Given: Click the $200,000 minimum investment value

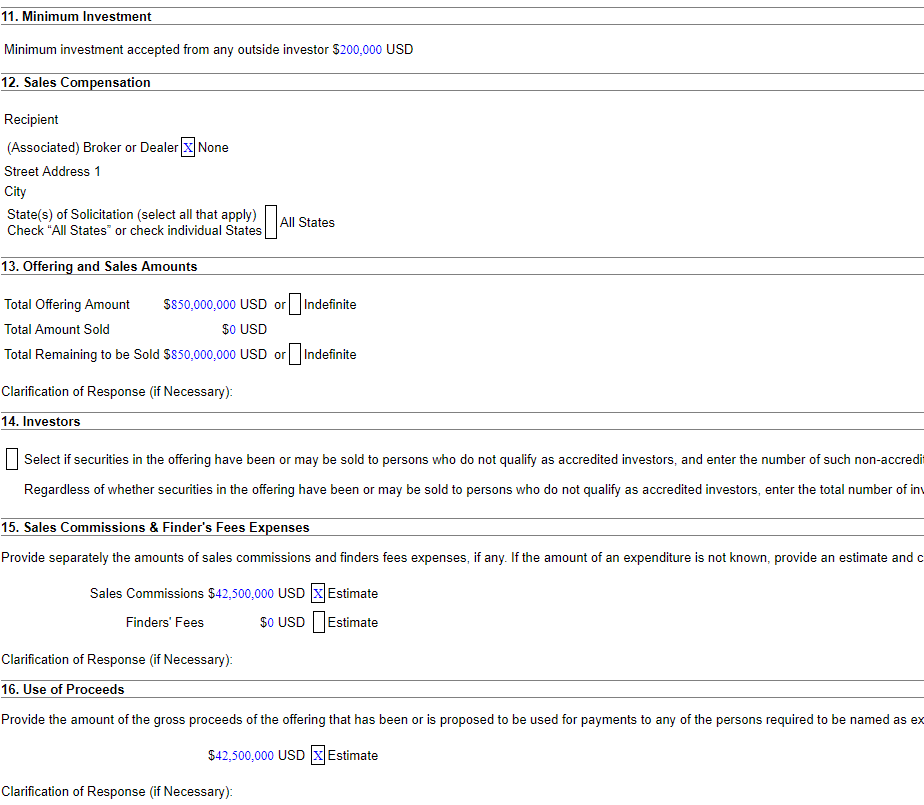Looking at the screenshot, I should pos(358,49).
